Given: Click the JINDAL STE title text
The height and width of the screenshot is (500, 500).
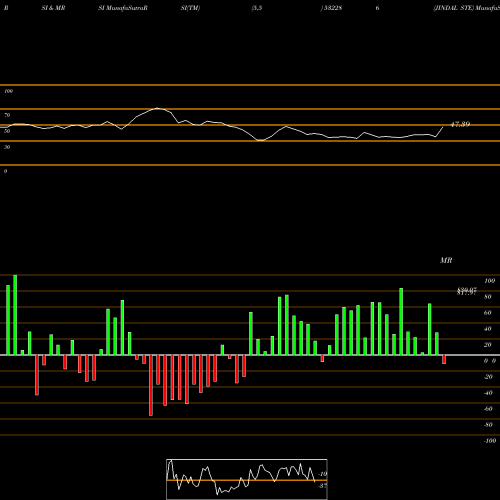Looking at the screenshot, I should [x=453, y=8].
